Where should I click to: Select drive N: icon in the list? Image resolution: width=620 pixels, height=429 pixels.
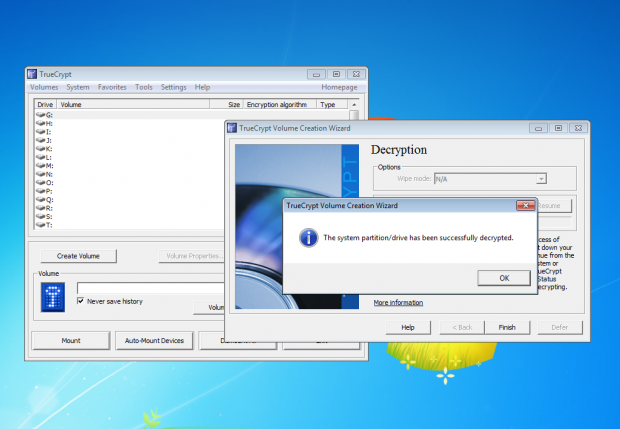pyautogui.click(x=41, y=174)
